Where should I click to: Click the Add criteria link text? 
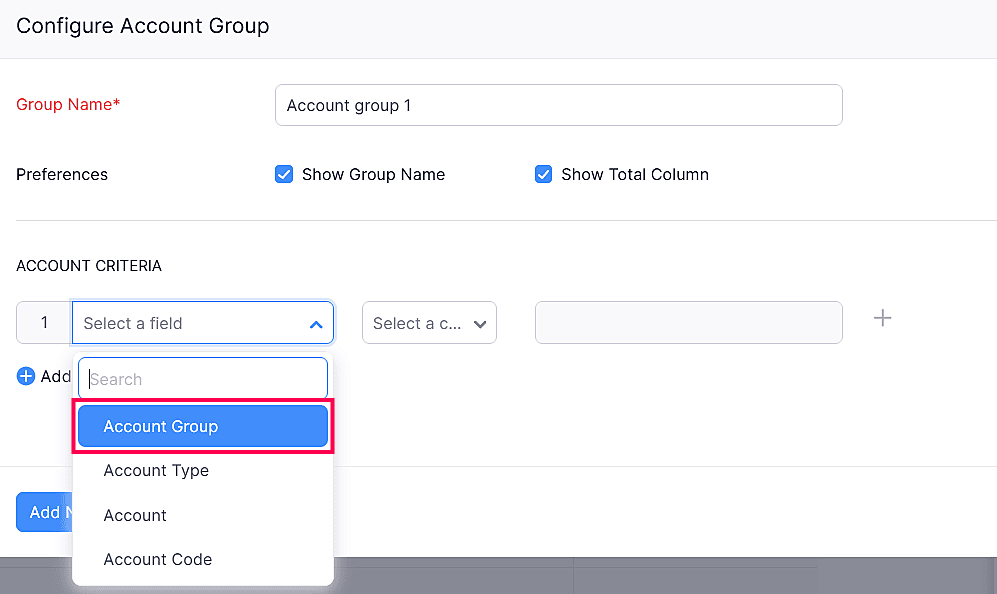click(56, 377)
